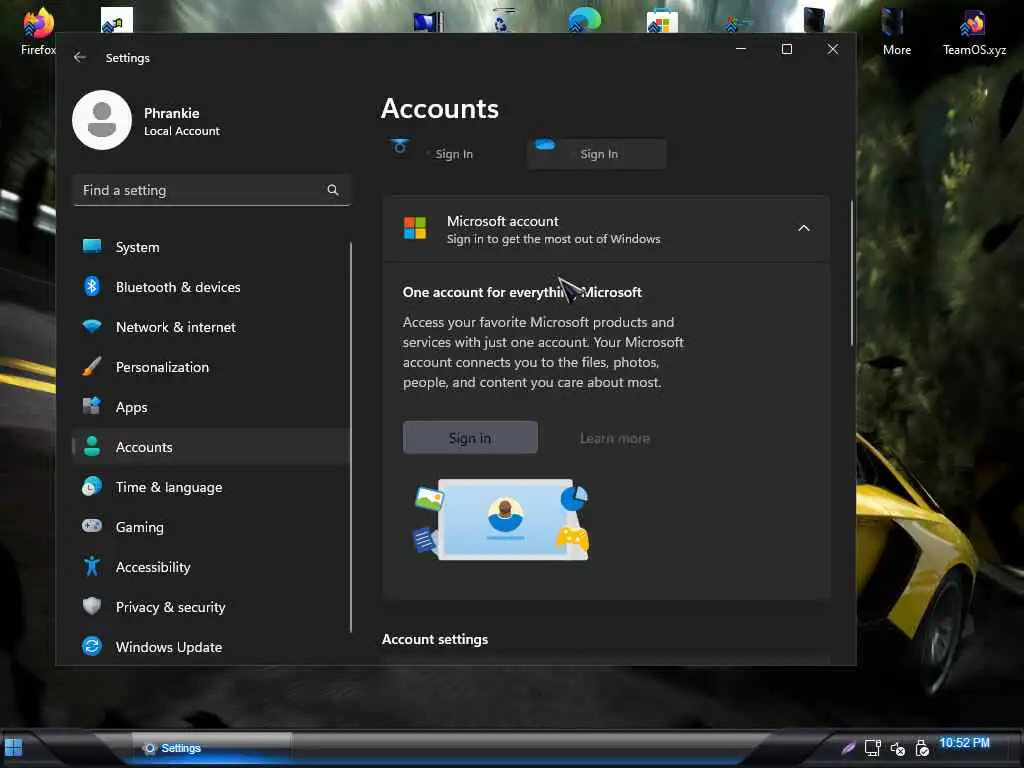
Task: Click the Privacy shield icon
Action: point(92,606)
